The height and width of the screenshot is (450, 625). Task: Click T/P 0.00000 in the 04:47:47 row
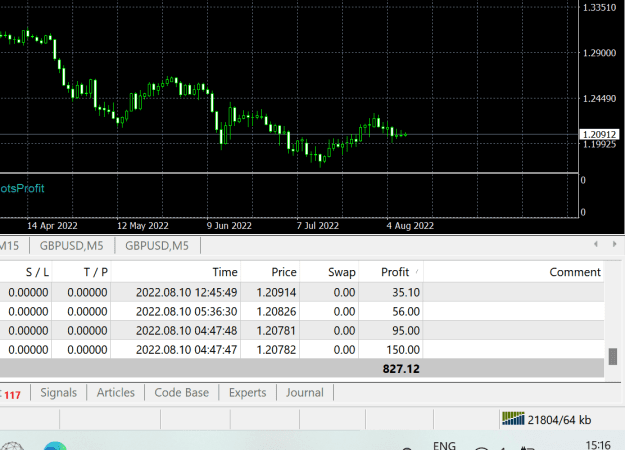point(87,350)
